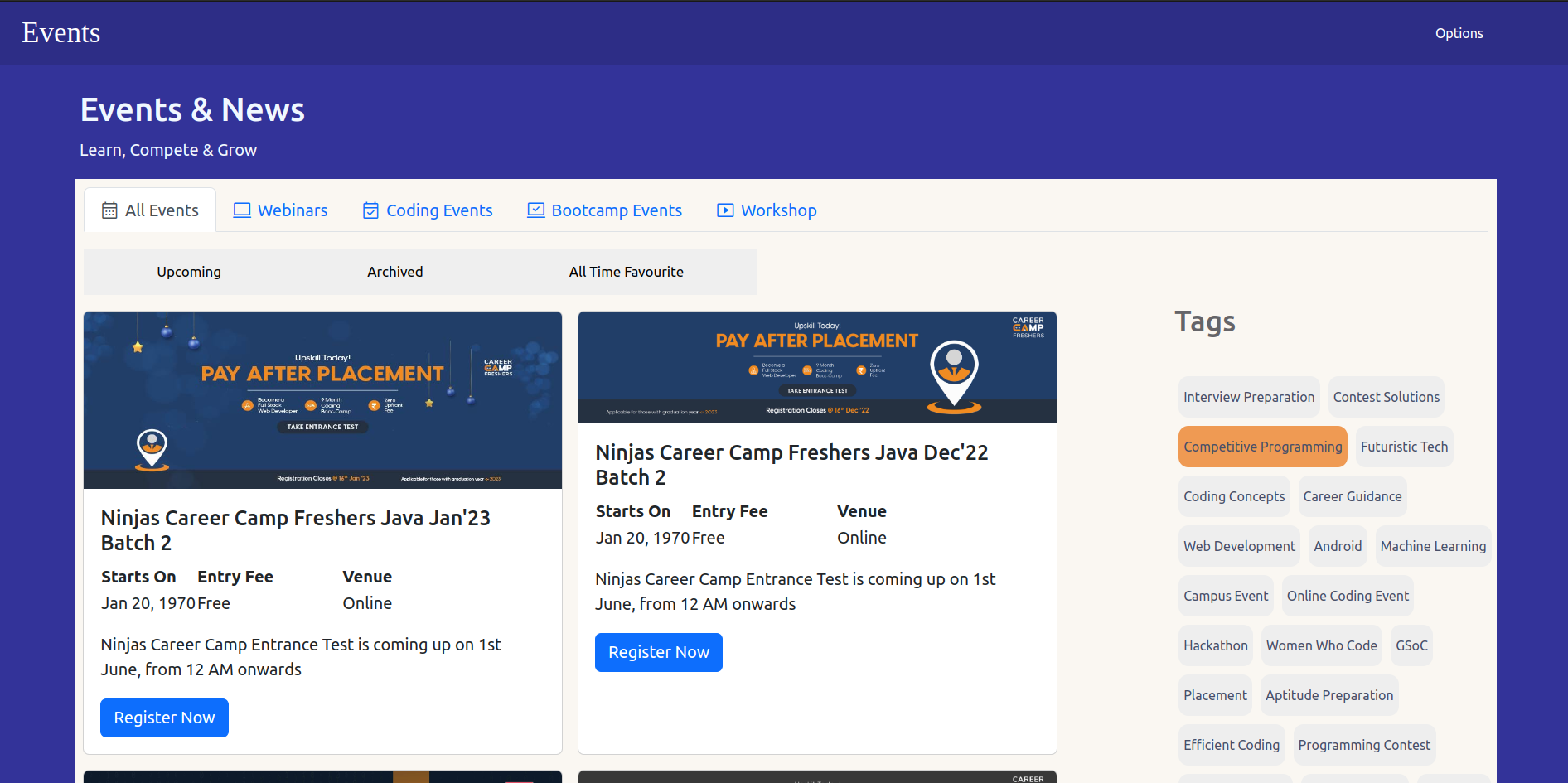Click the calendar-check icon beside Coding Events
The width and height of the screenshot is (1568, 783).
[x=370, y=210]
